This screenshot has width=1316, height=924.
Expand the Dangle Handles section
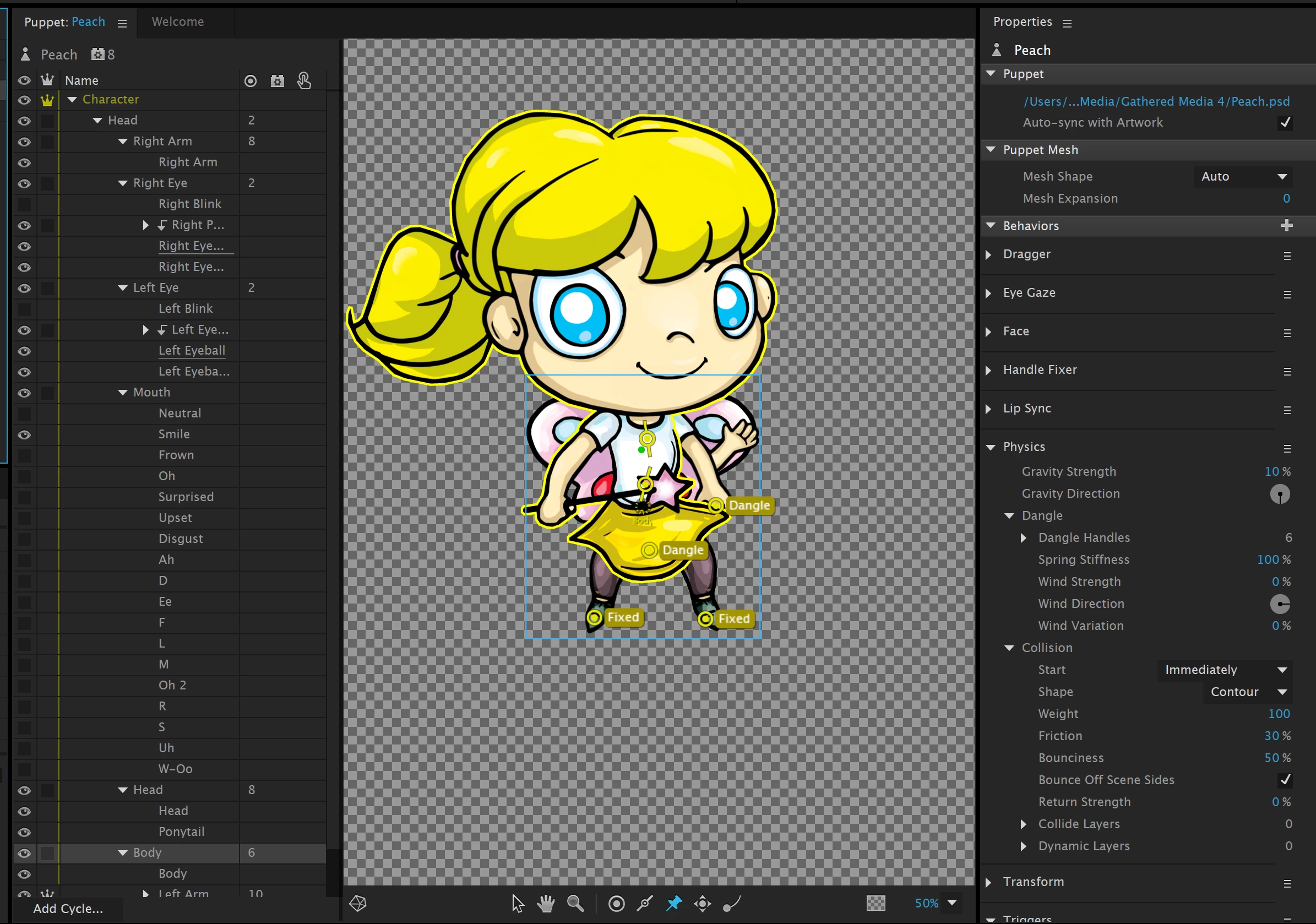point(1024,537)
